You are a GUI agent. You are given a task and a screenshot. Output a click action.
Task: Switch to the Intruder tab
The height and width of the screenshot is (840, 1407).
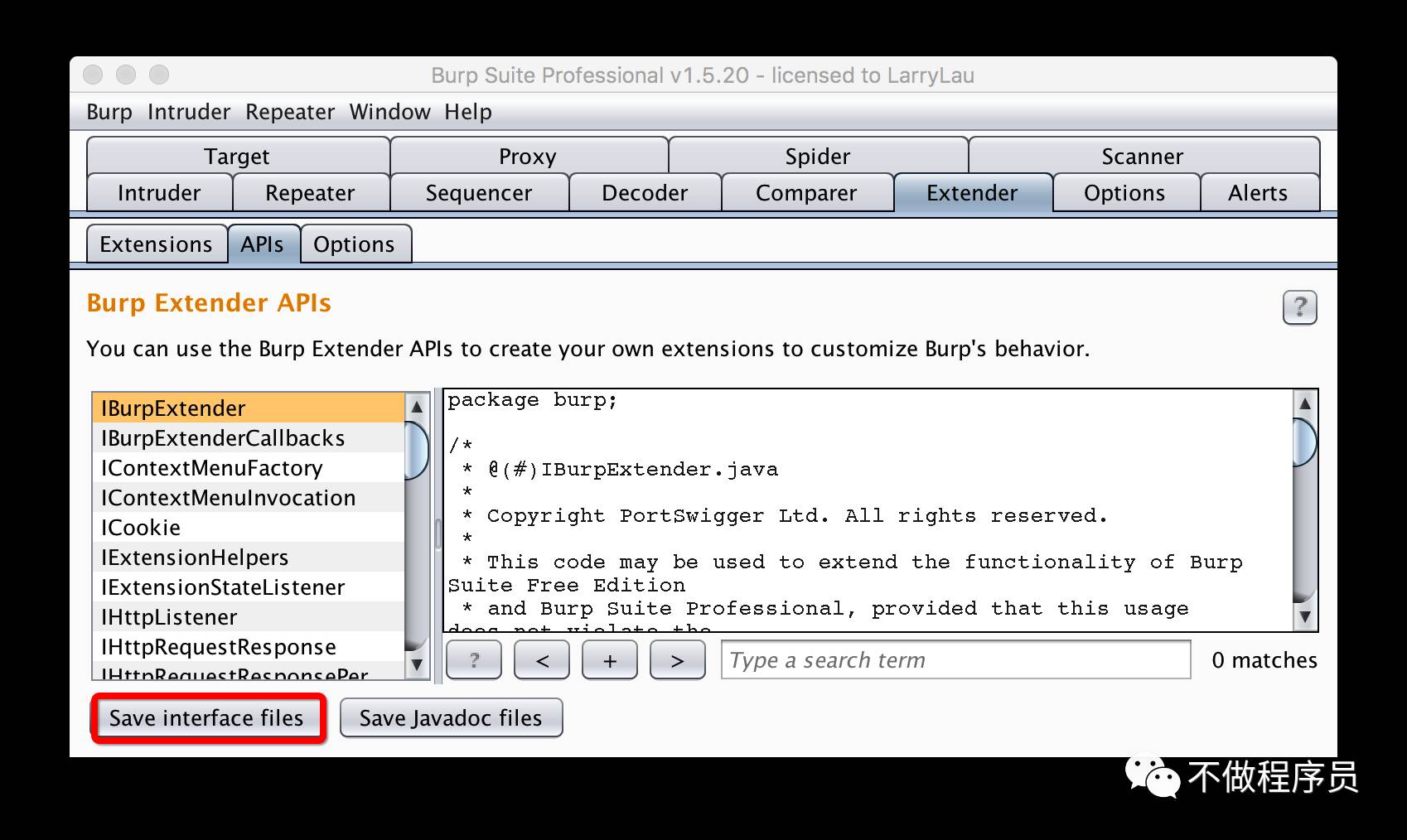pyautogui.click(x=159, y=193)
